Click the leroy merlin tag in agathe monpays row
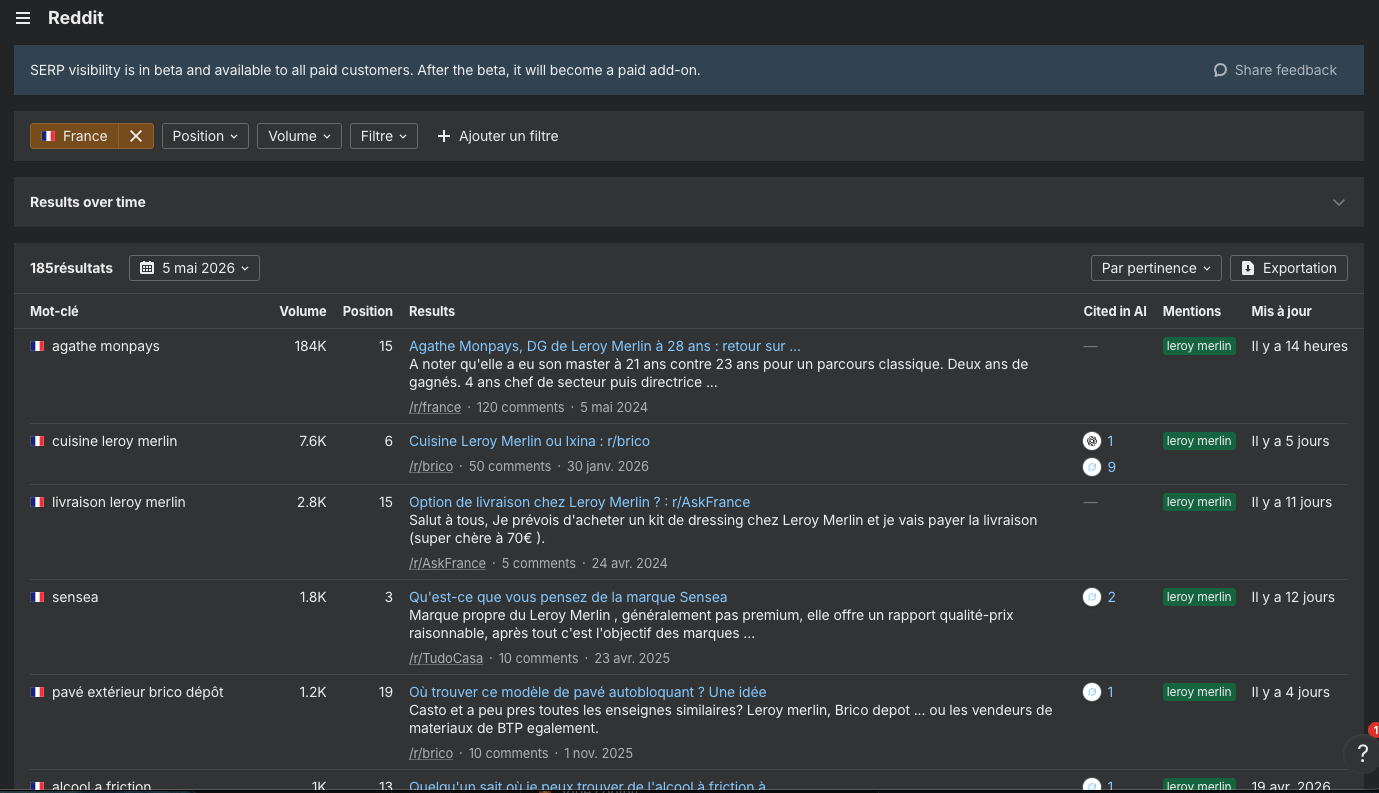 click(x=1199, y=346)
